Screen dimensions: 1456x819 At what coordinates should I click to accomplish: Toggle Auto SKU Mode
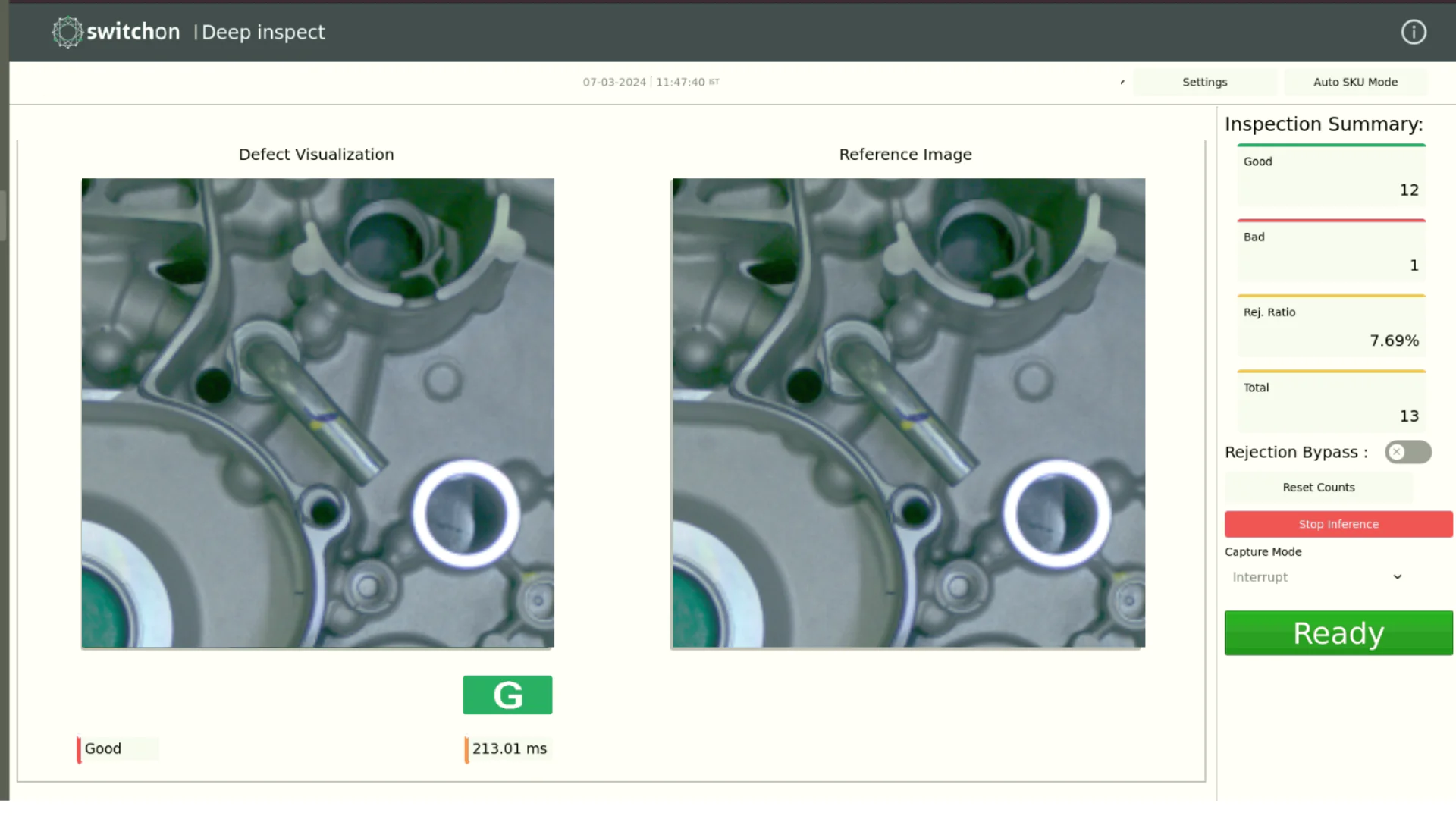pos(1356,82)
